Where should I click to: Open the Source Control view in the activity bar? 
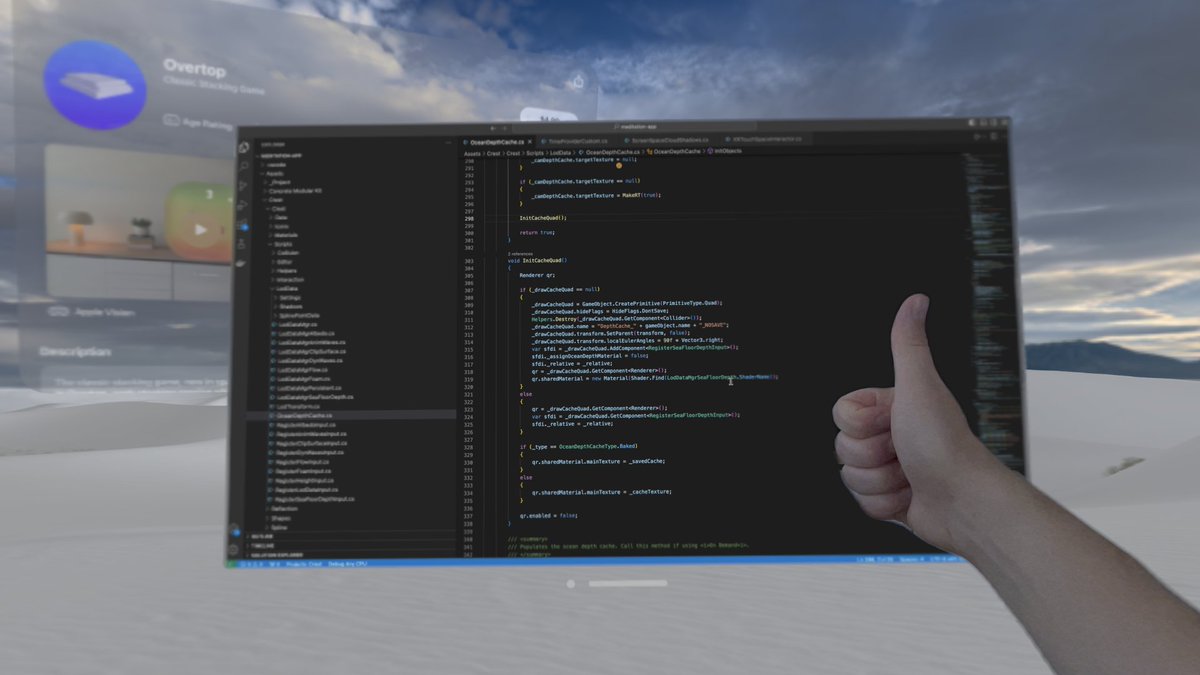243,186
